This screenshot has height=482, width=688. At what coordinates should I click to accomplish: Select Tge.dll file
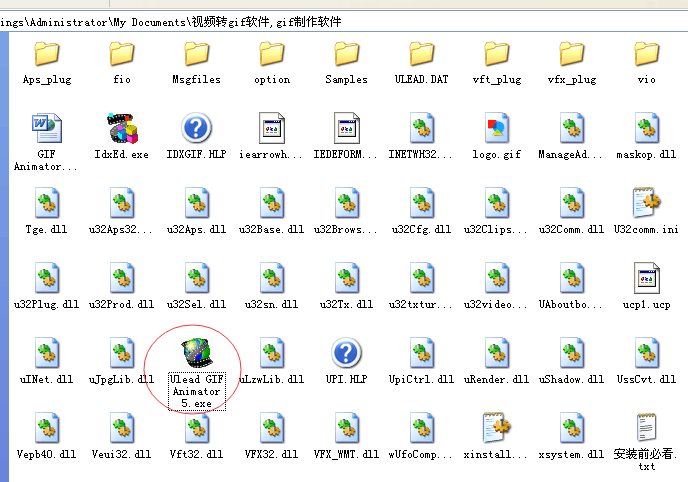[x=47, y=203]
